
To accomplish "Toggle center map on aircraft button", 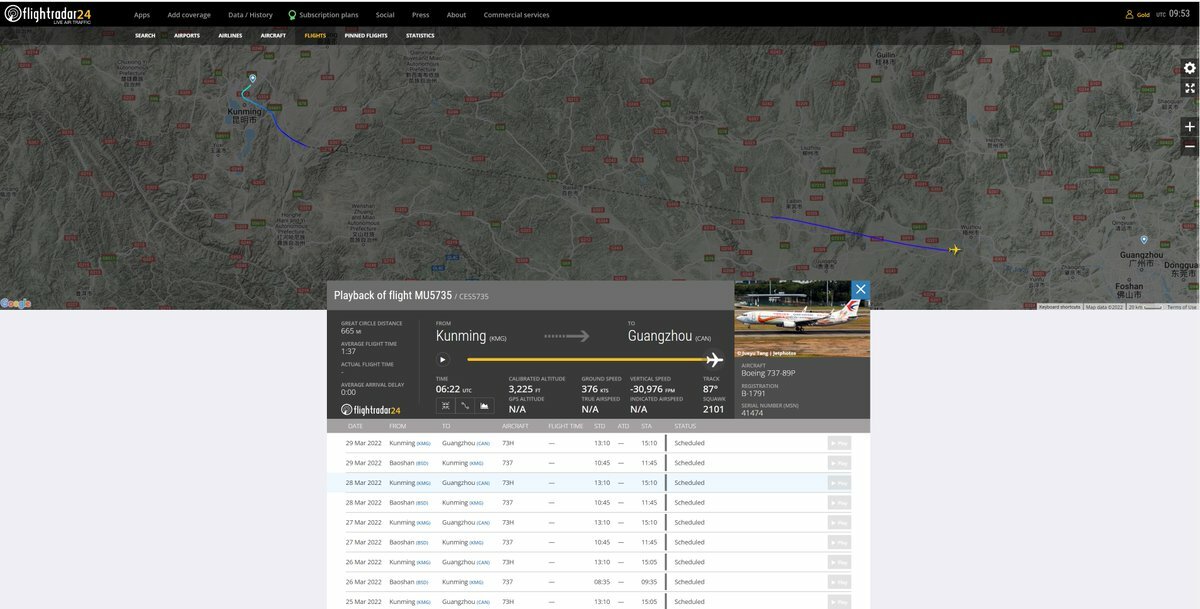I will coord(445,405).
